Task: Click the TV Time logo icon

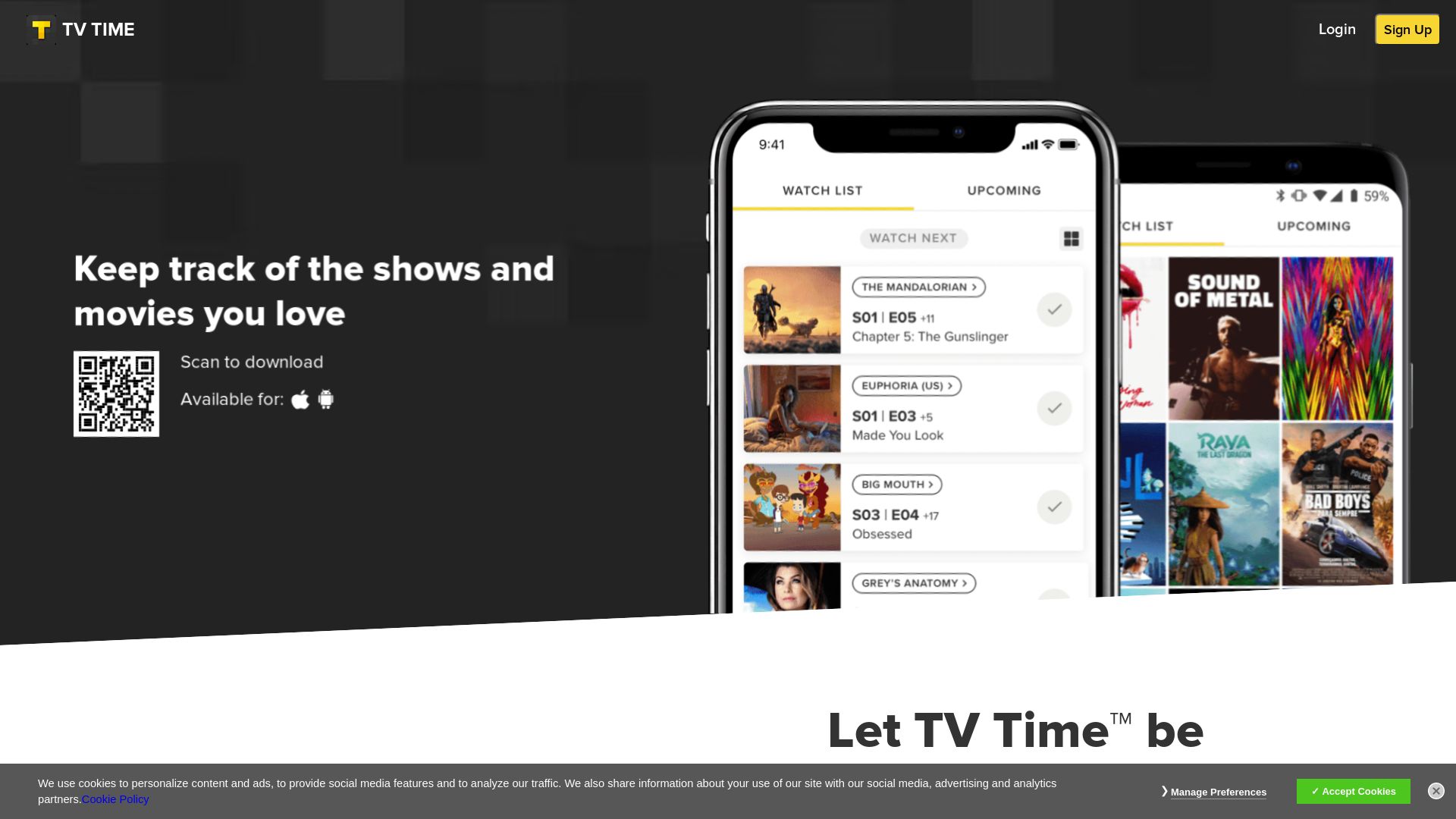Action: click(41, 30)
